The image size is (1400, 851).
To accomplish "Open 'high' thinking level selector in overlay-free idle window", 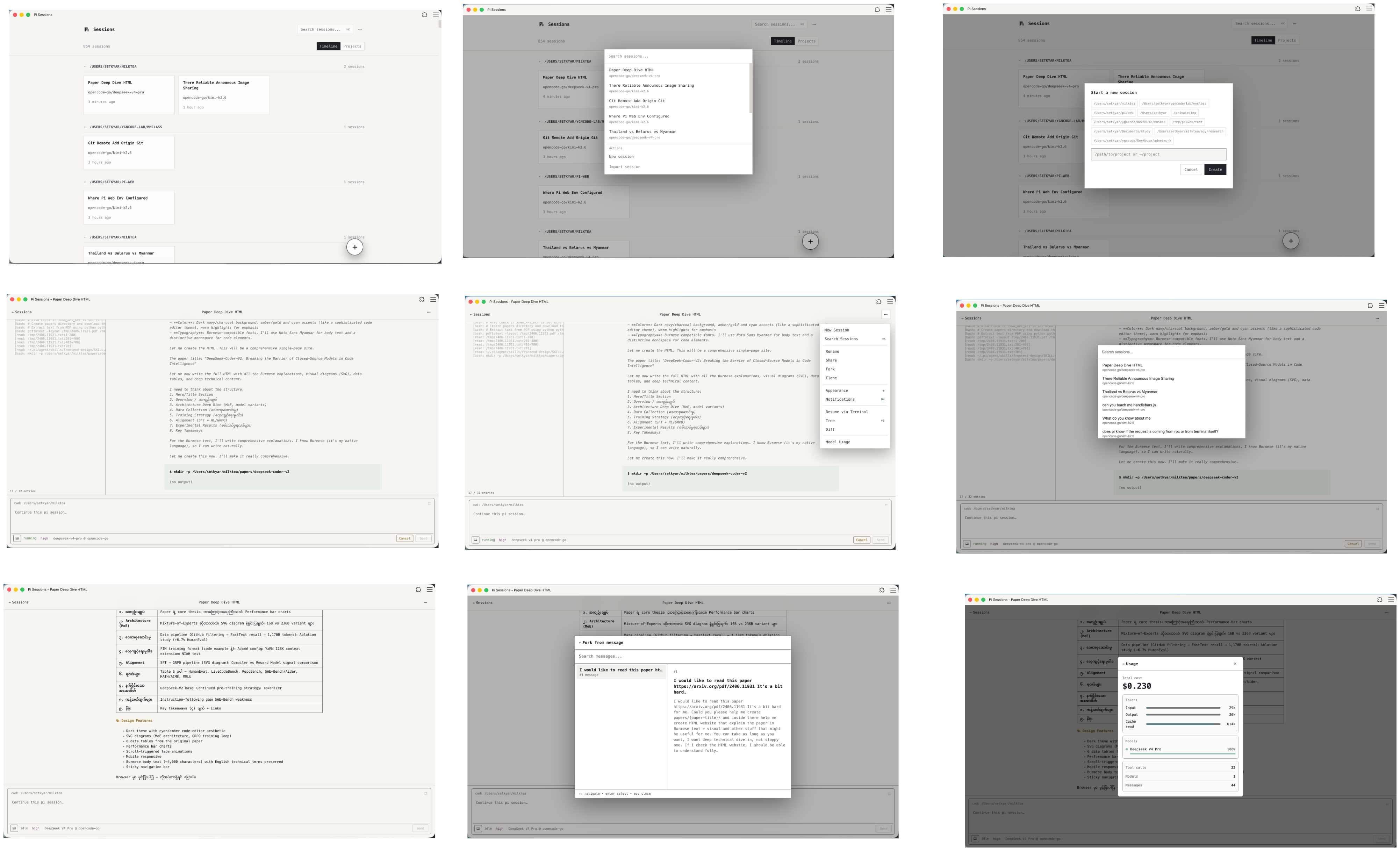I will pyautogui.click(x=36, y=828).
